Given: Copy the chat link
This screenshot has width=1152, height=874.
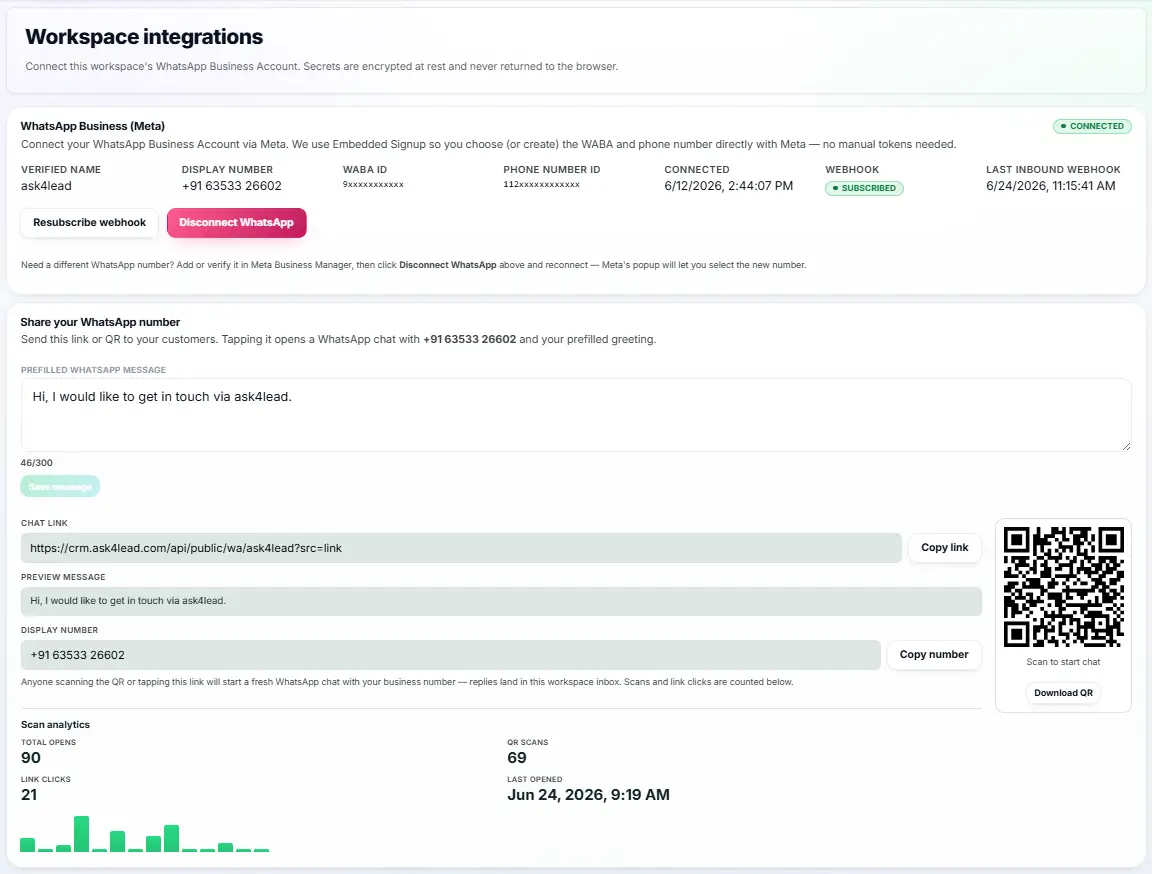Looking at the screenshot, I should (944, 548).
